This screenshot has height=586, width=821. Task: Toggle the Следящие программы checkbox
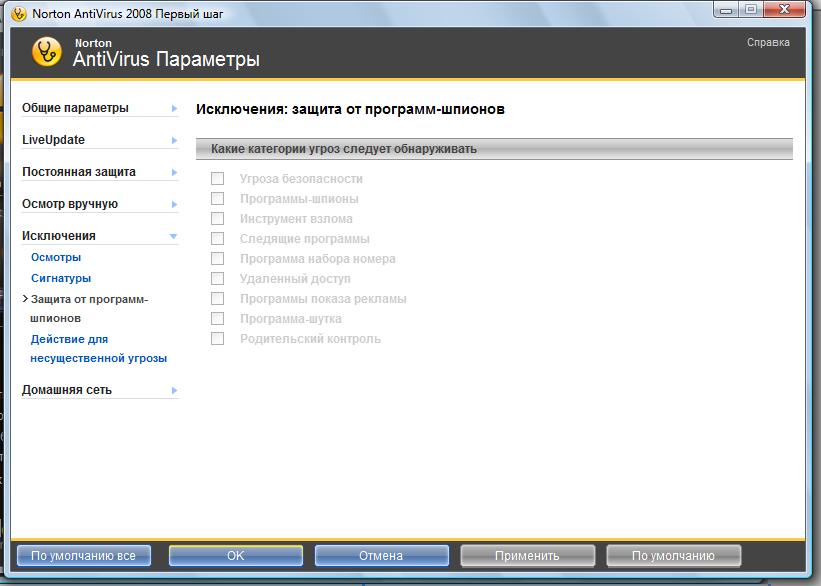pyautogui.click(x=217, y=239)
